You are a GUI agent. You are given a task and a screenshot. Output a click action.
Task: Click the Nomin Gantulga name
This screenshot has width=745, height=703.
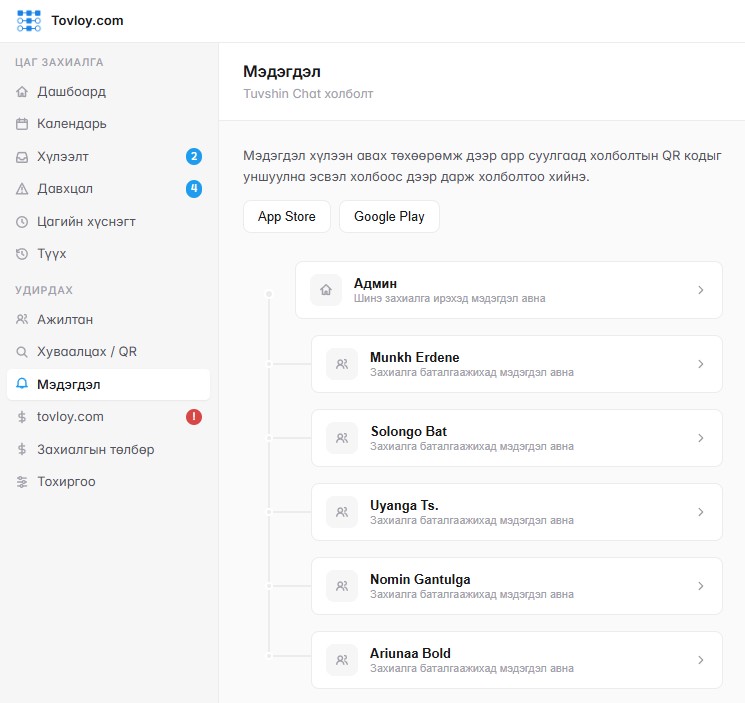click(x=420, y=580)
